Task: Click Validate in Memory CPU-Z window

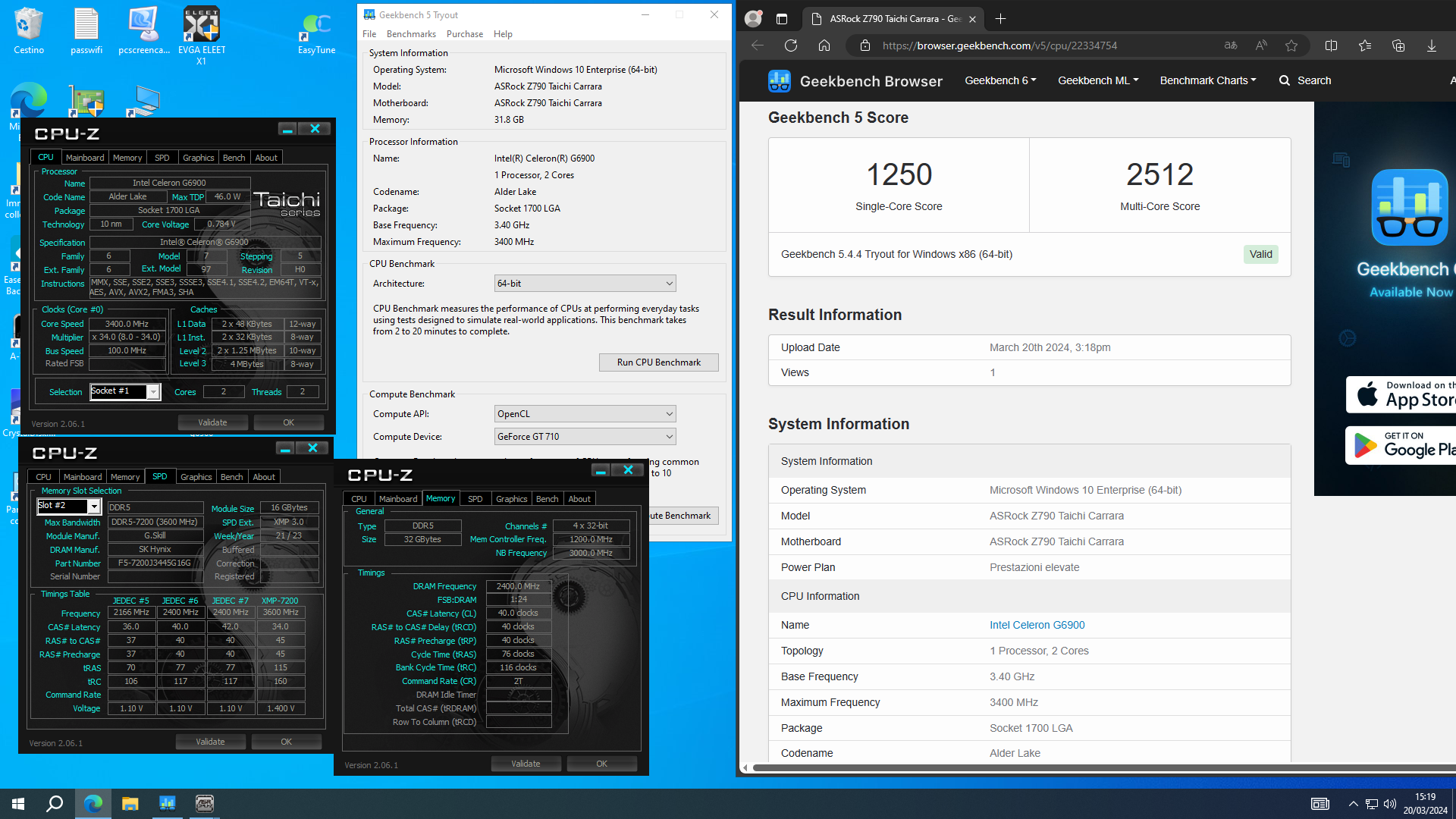Action: click(x=526, y=764)
